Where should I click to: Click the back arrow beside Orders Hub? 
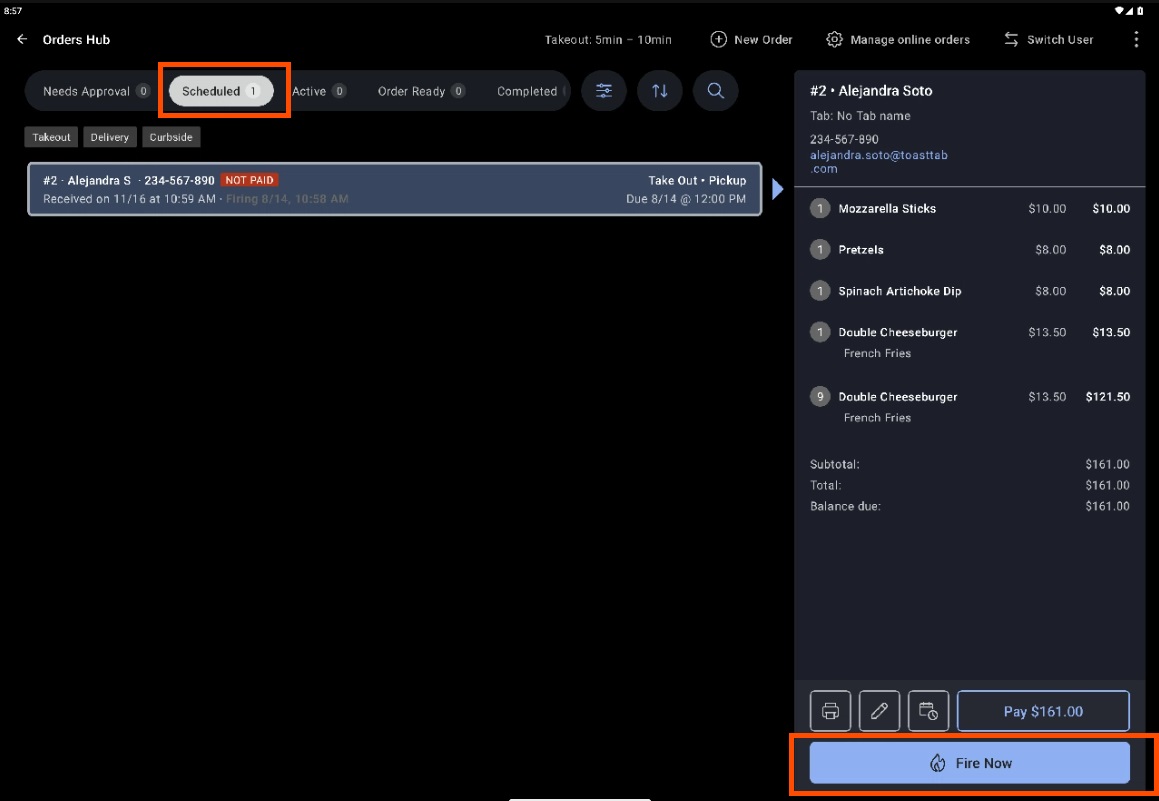click(x=22, y=40)
